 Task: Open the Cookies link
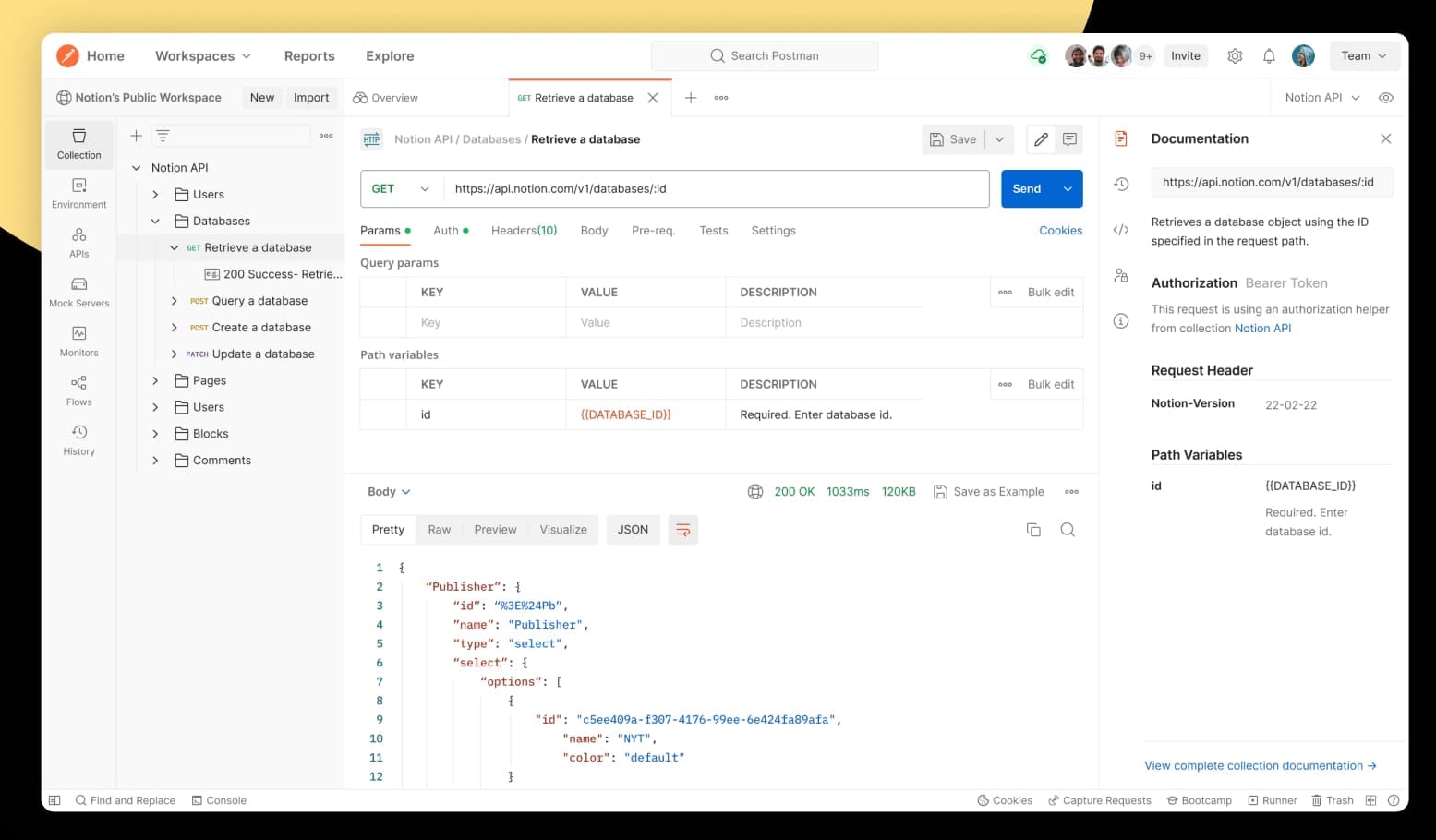click(x=1060, y=231)
